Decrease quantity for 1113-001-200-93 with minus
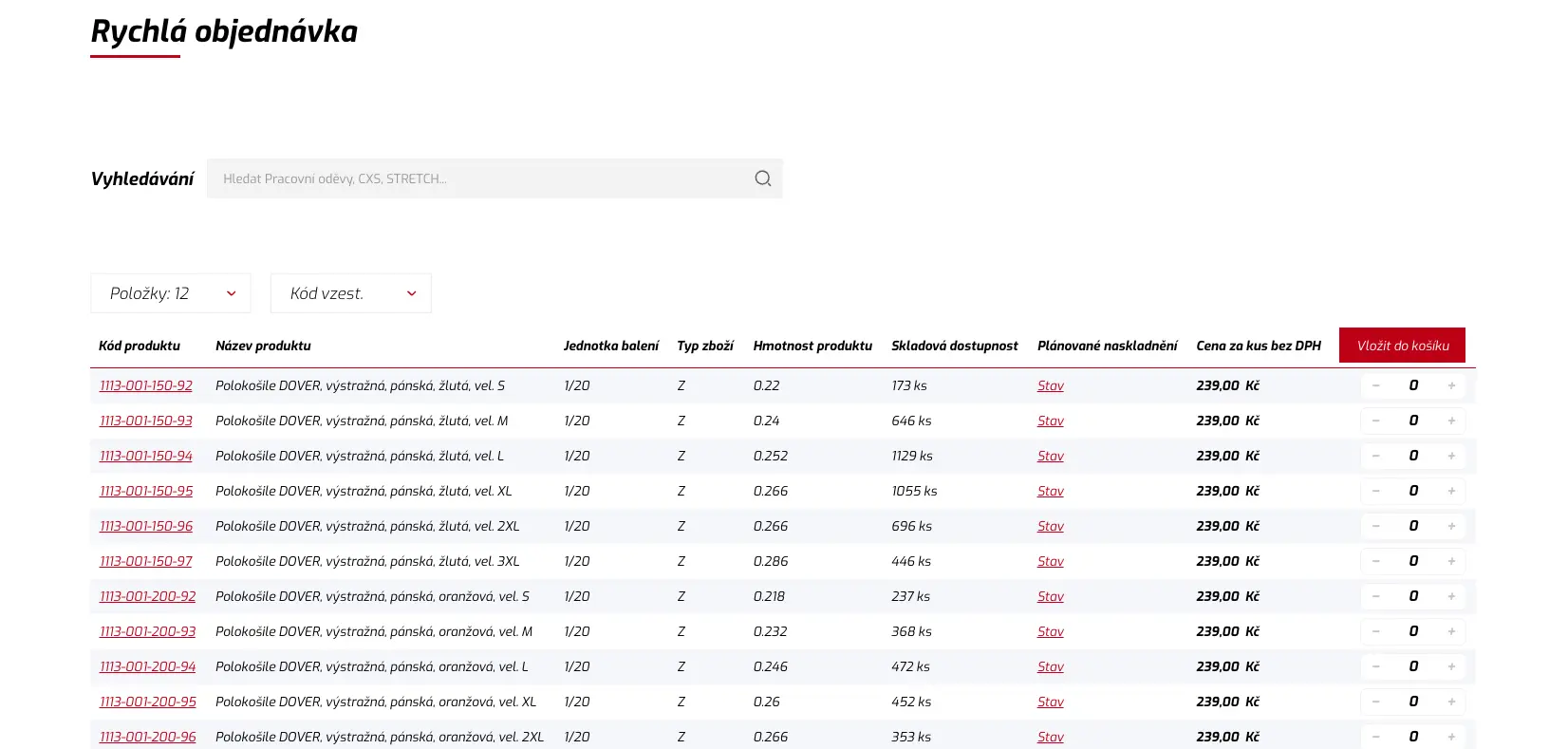 (1375, 631)
